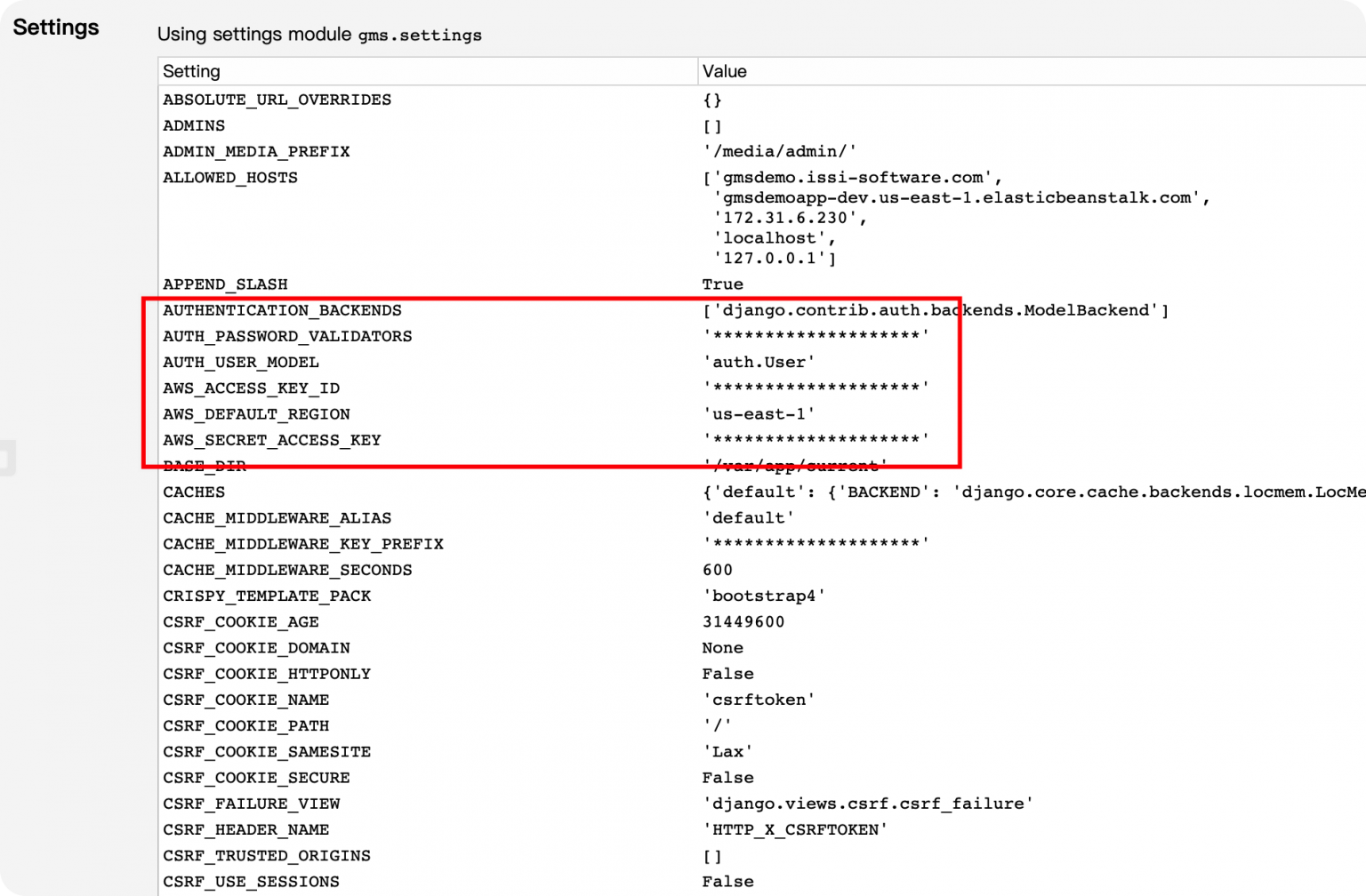Click the 'csrftoken' cookie name value
Viewport: 1366px width, 896px height.
coord(759,700)
